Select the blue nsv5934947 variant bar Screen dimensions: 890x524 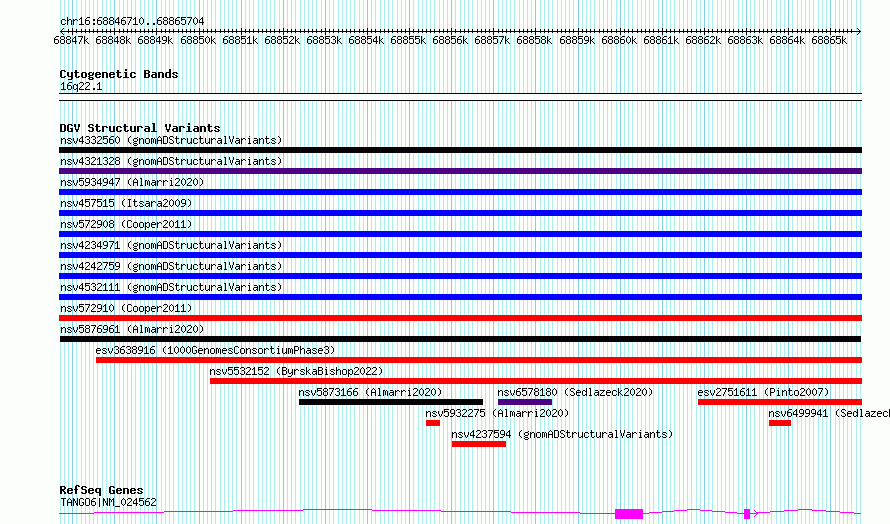tap(460, 192)
